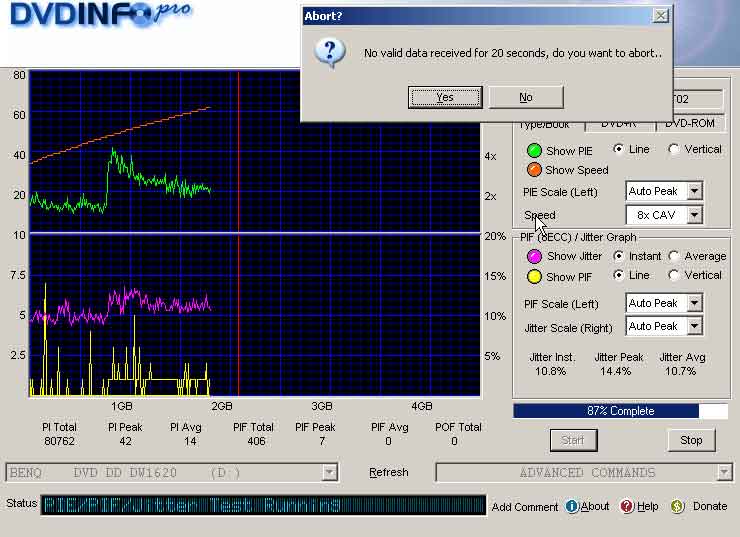The height and width of the screenshot is (537, 740).
Task: Select Average radio button for Jitter
Action: [x=674, y=257]
